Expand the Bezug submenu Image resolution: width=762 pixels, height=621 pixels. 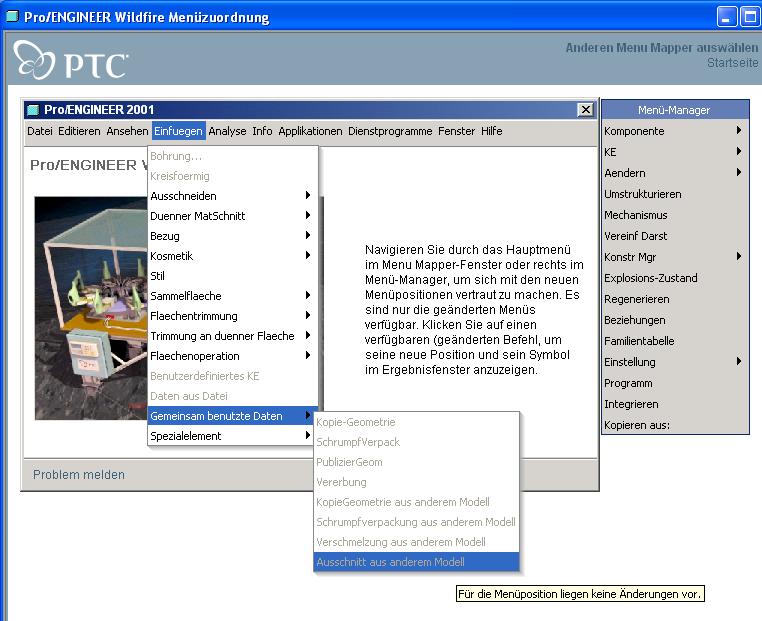(x=233, y=236)
